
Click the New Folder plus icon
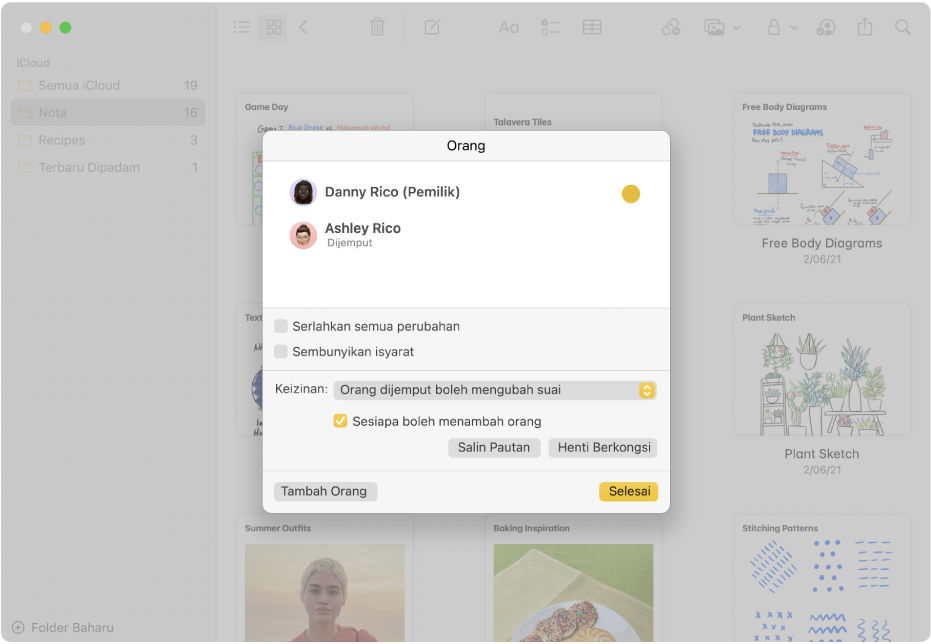click(18, 627)
